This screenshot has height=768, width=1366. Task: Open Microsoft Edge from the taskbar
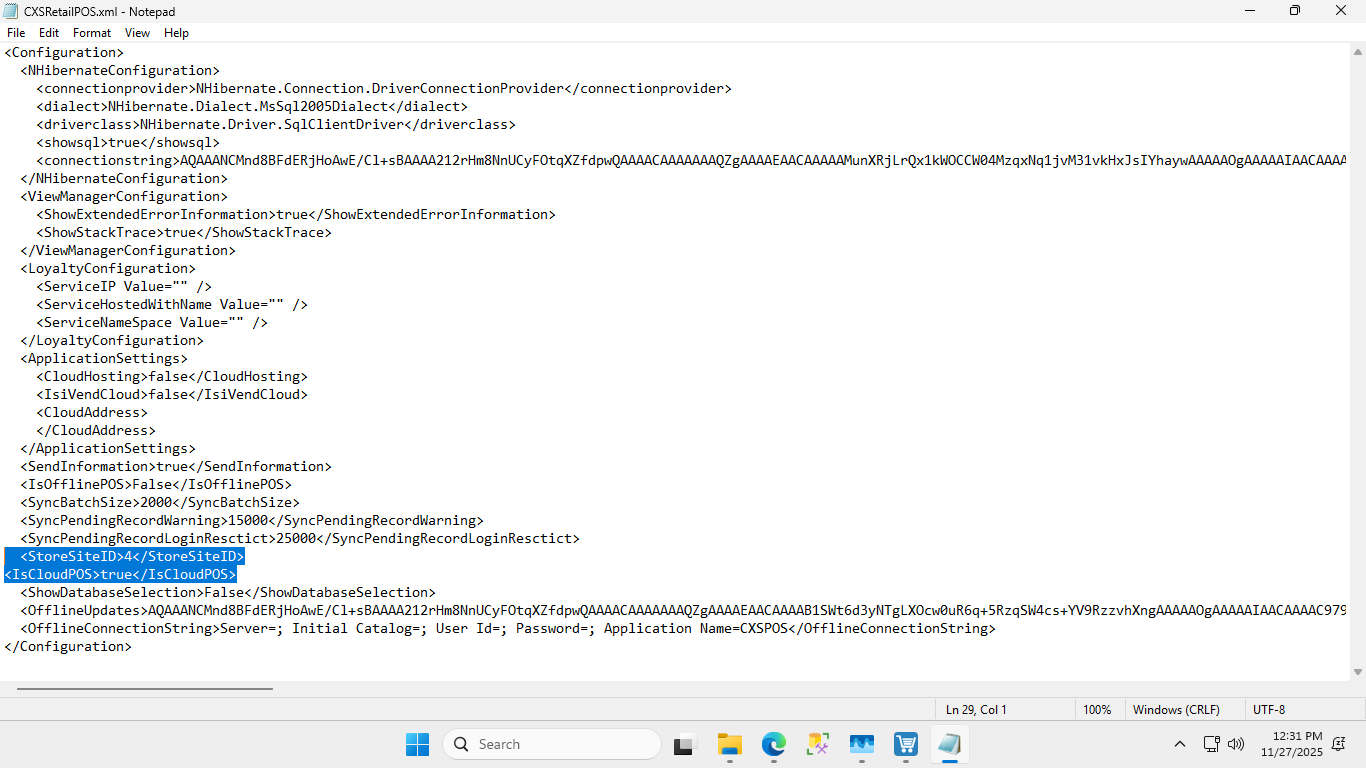click(773, 744)
